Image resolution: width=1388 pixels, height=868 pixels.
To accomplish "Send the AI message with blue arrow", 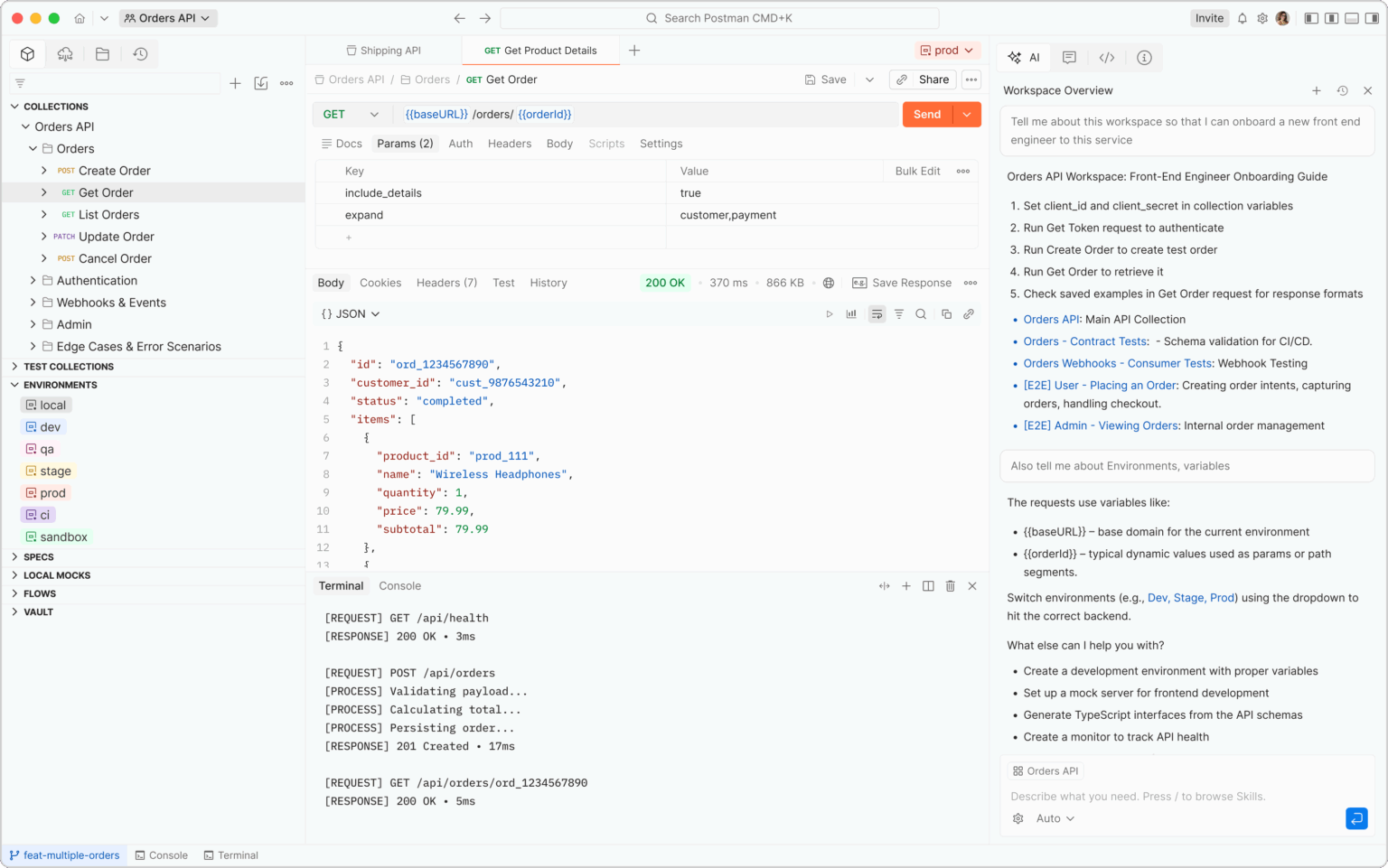I will [x=1356, y=818].
